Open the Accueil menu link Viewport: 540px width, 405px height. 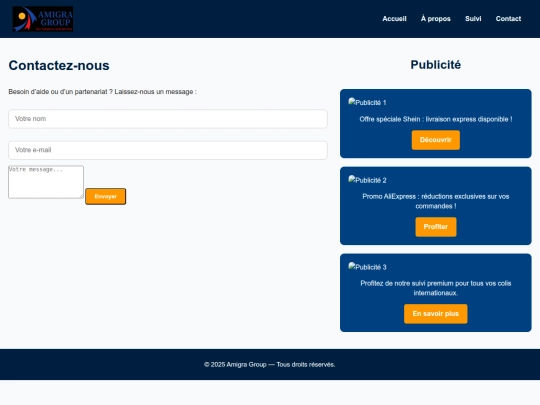(x=394, y=19)
